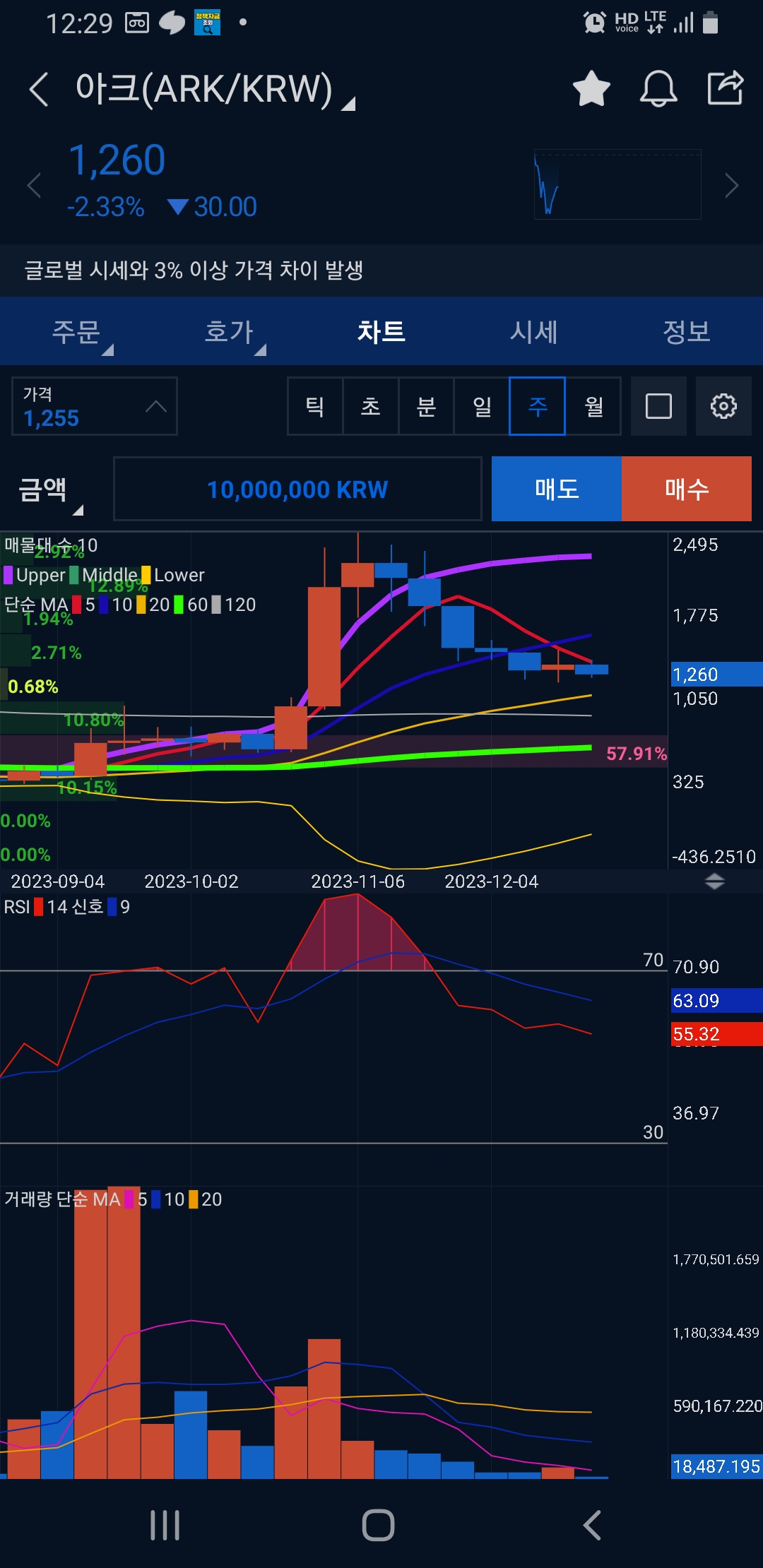Tap Android back navigation button
This screenshot has width=763, height=1568.
[592, 1526]
